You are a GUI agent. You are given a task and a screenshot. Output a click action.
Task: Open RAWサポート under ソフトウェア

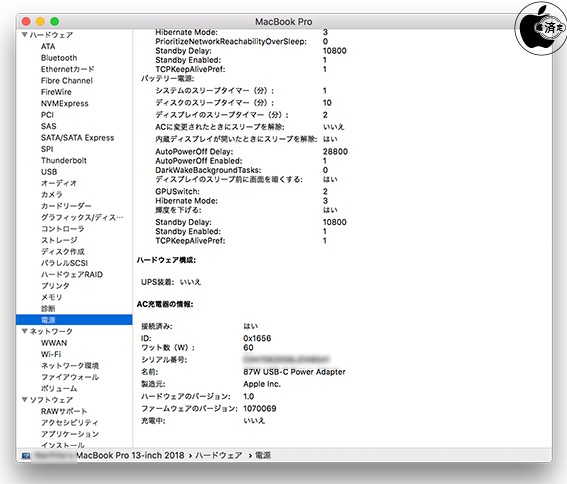click(64, 411)
